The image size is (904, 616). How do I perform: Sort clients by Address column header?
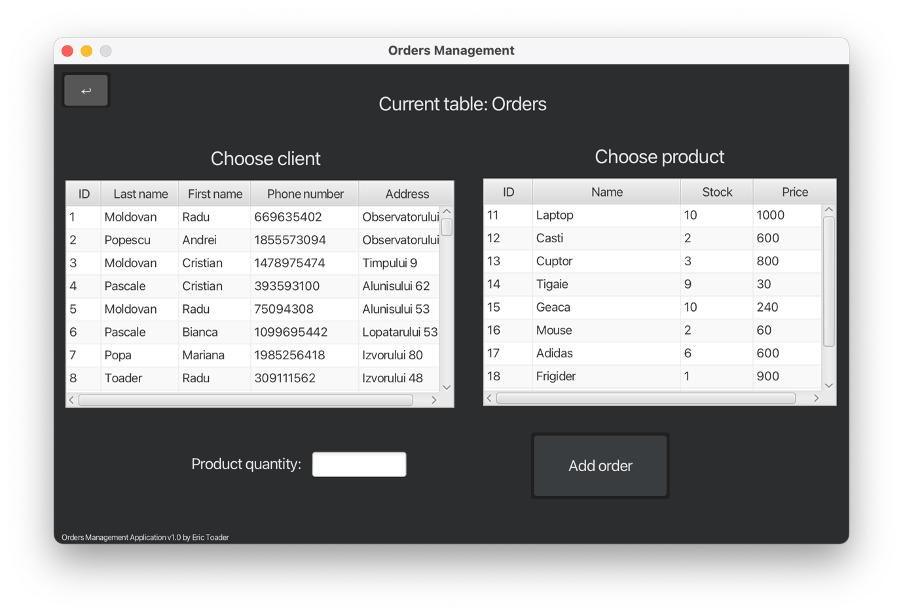pos(406,194)
